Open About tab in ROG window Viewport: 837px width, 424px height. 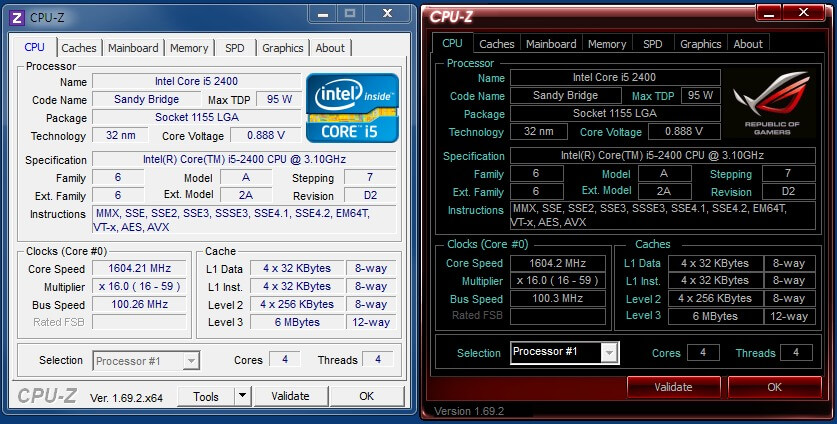[x=748, y=44]
